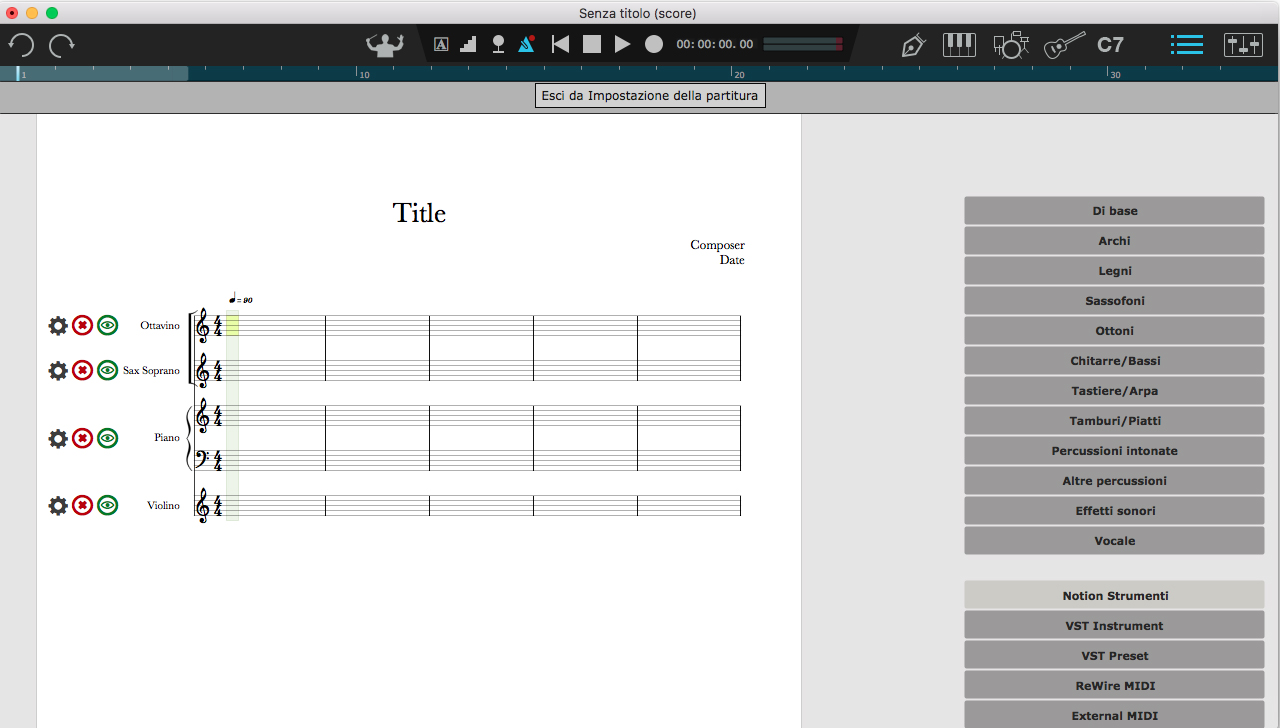This screenshot has width=1280, height=728.
Task: Click Esci da Impostazione della partitura
Action: [650, 96]
